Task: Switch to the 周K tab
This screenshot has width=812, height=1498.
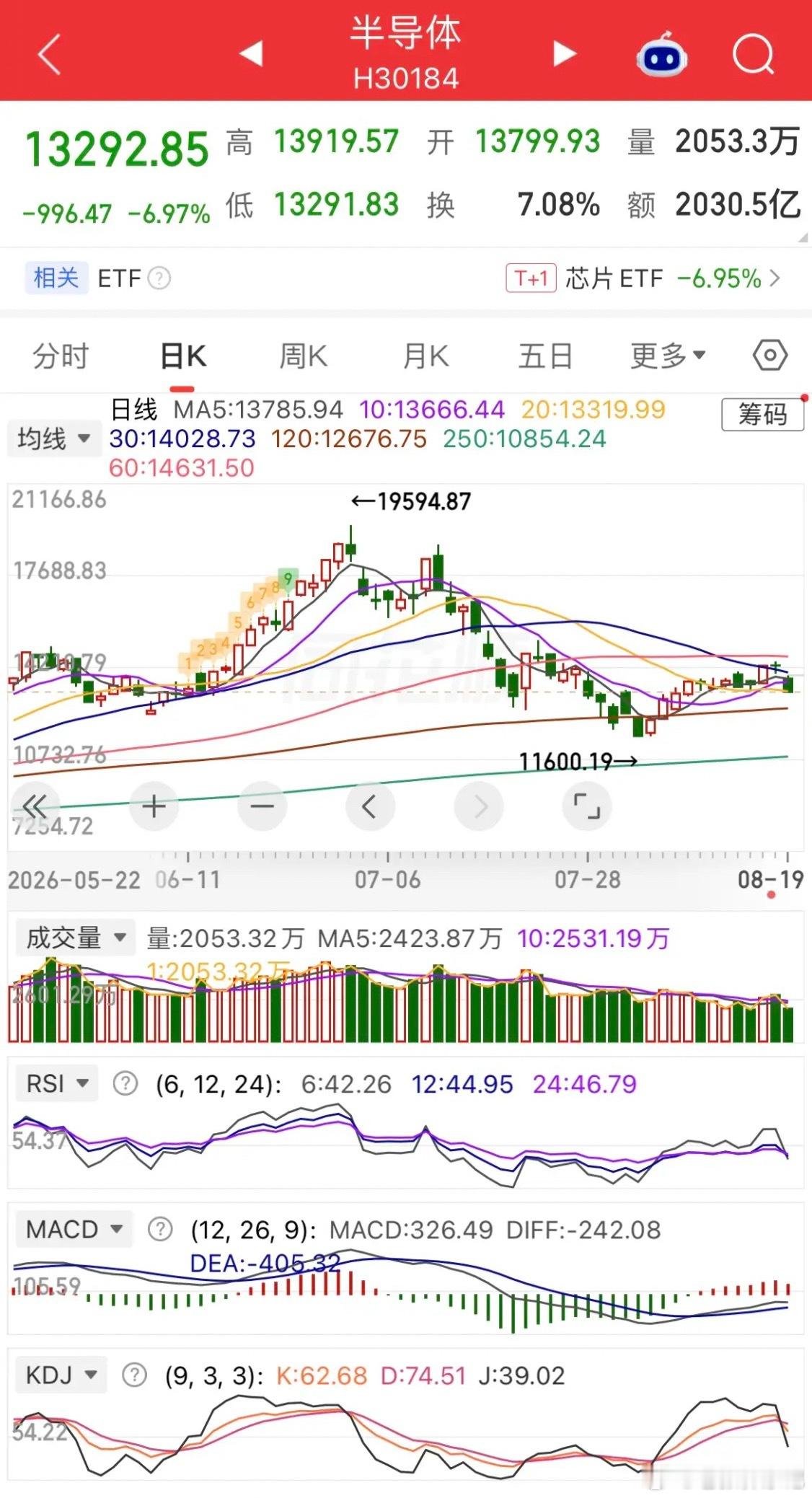Action: pyautogui.click(x=303, y=355)
